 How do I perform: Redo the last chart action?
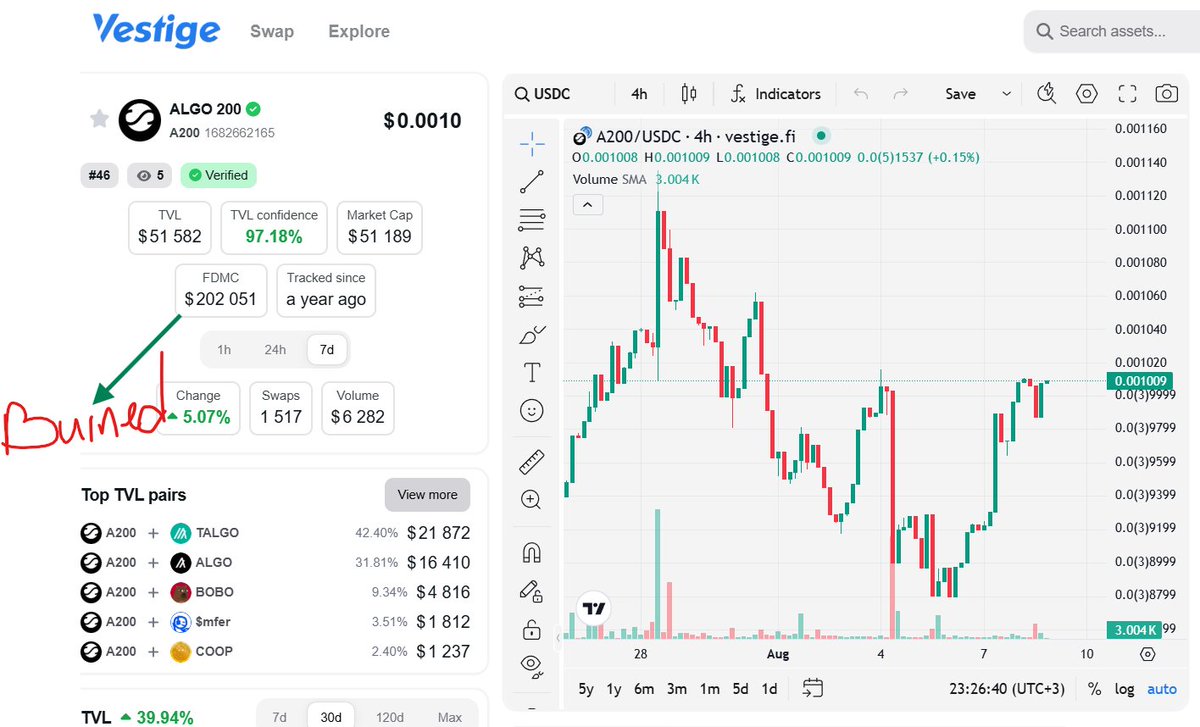900,94
